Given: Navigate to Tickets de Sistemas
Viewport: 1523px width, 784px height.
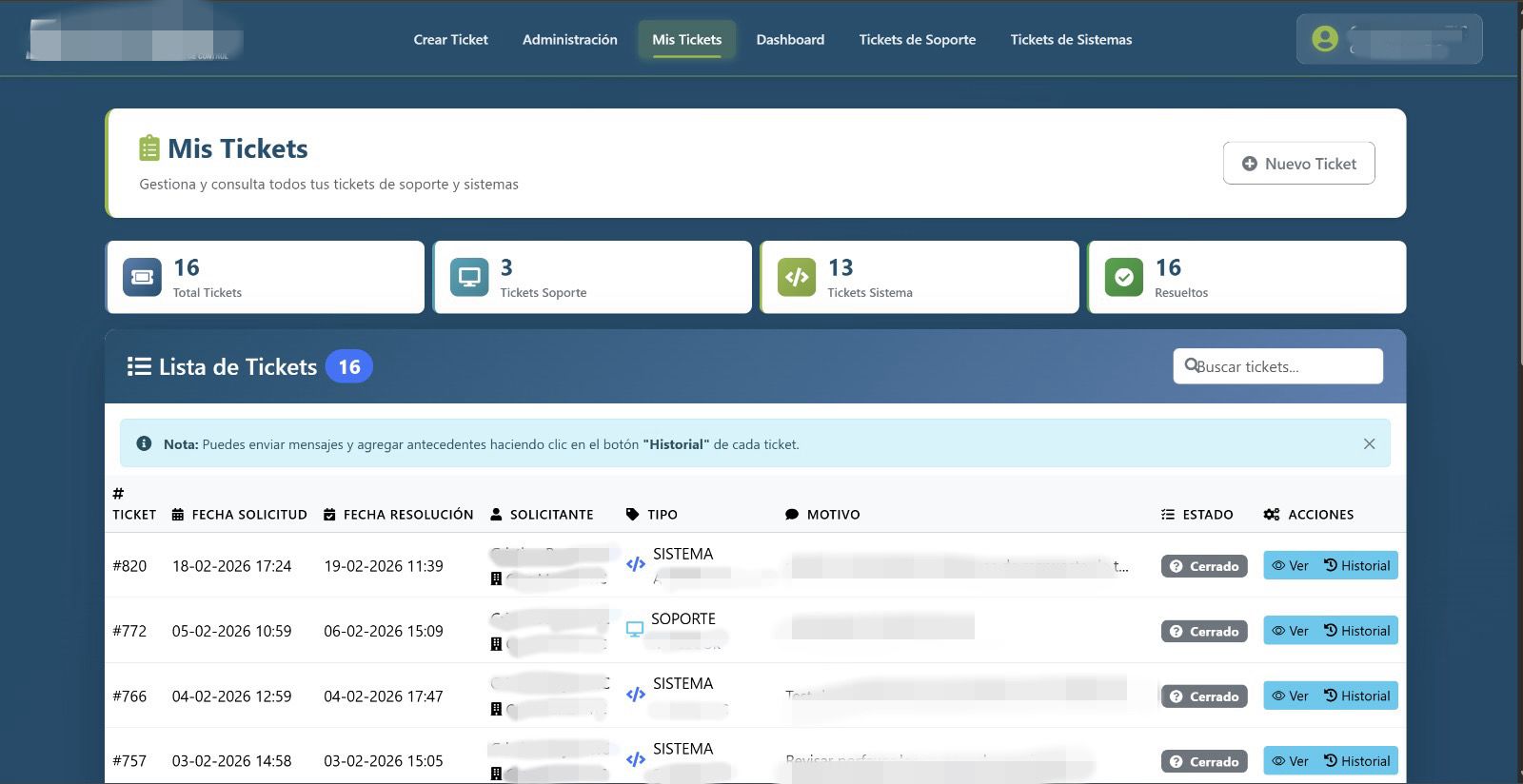Looking at the screenshot, I should tap(1071, 40).
